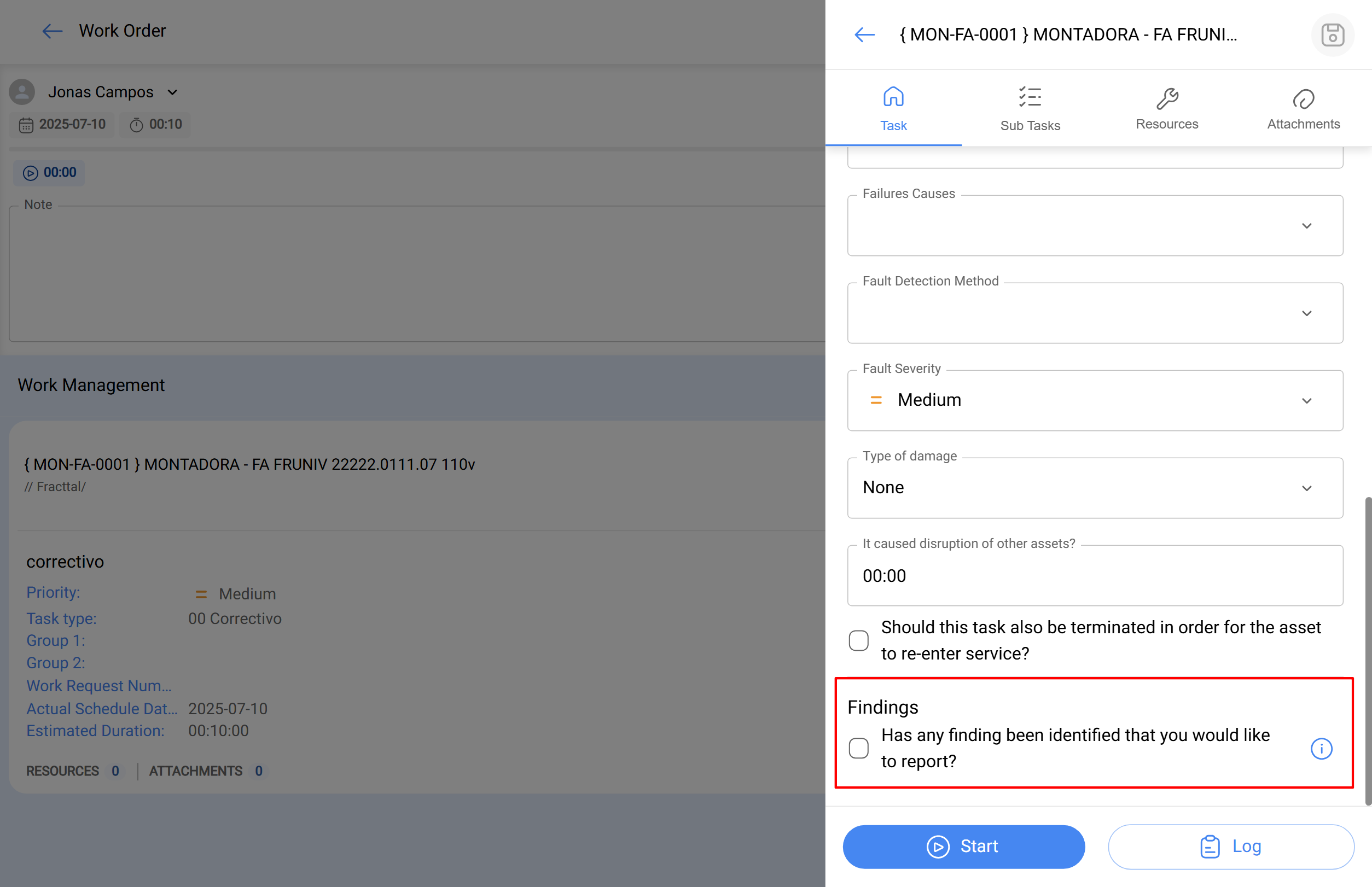Switch to the Sub Tasks tab

pyautogui.click(x=1030, y=109)
